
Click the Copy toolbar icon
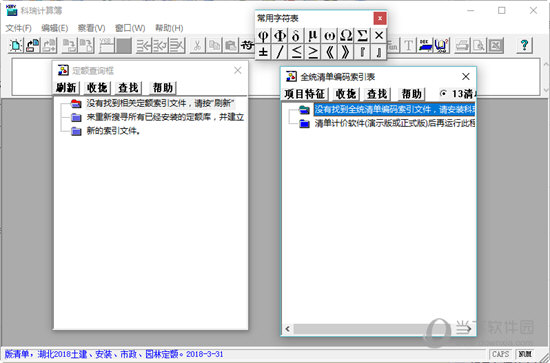214,46
